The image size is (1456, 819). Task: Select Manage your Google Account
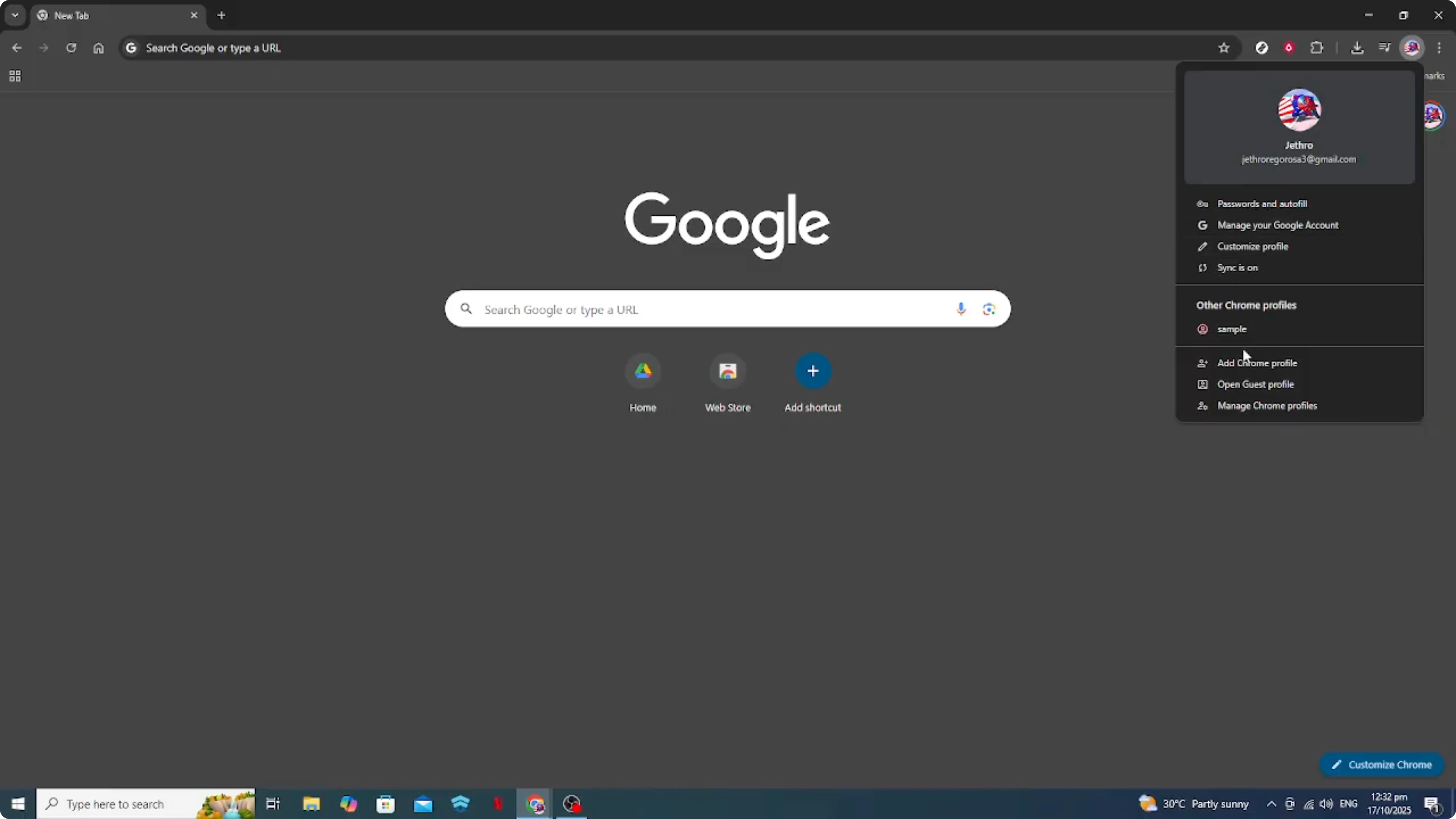click(1278, 225)
